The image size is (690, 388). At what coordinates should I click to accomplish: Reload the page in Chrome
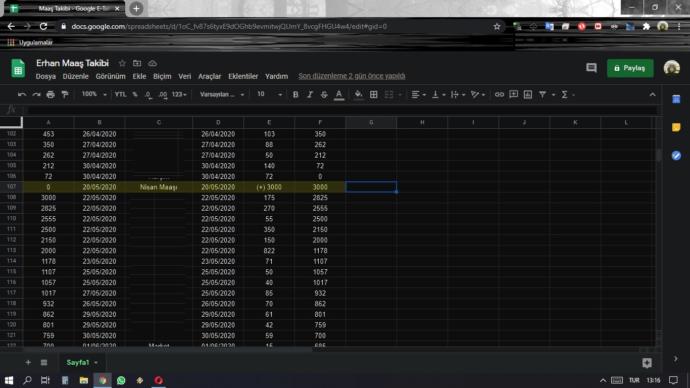click(43, 26)
